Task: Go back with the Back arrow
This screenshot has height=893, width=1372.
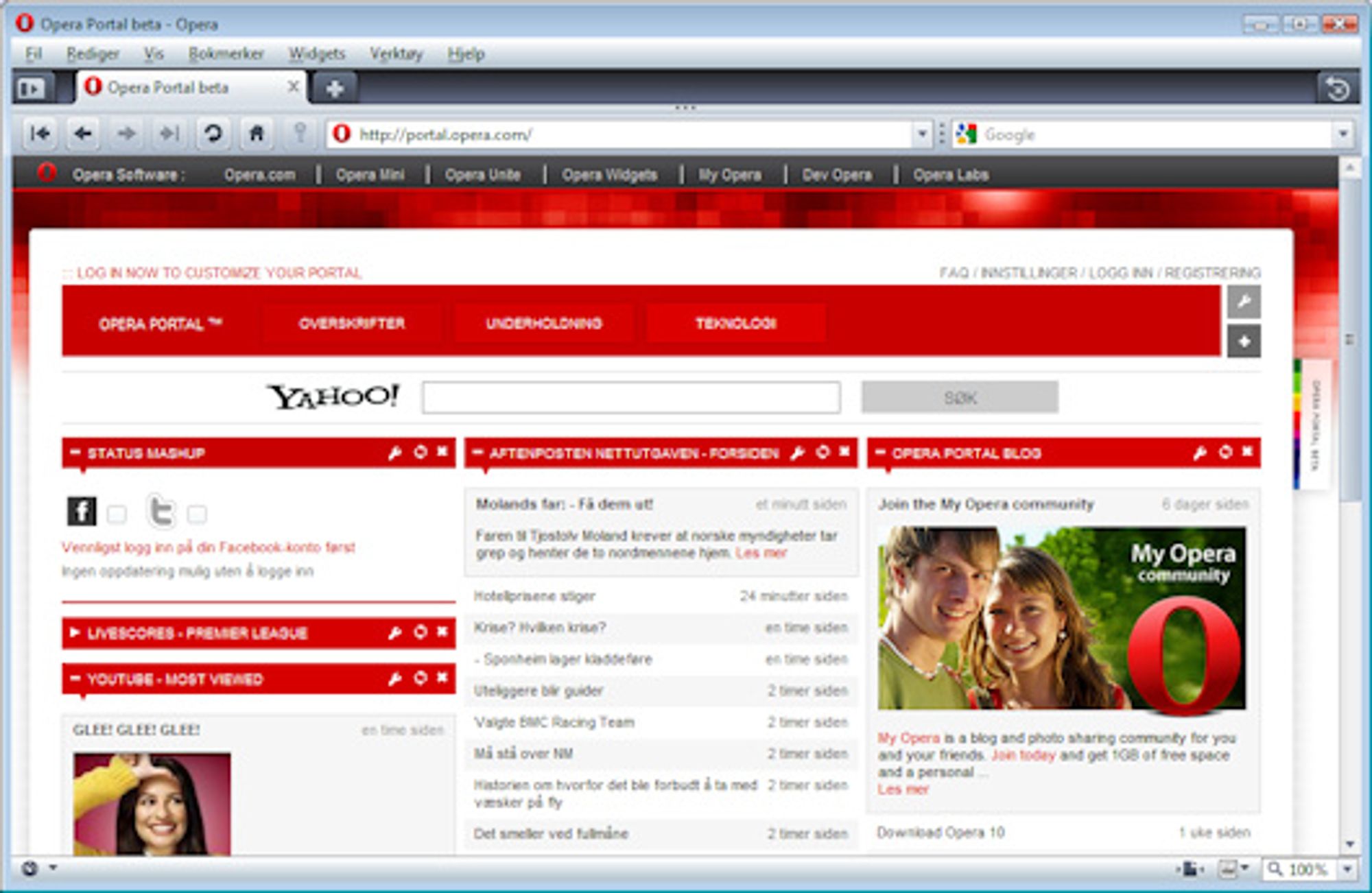Action: (83, 134)
